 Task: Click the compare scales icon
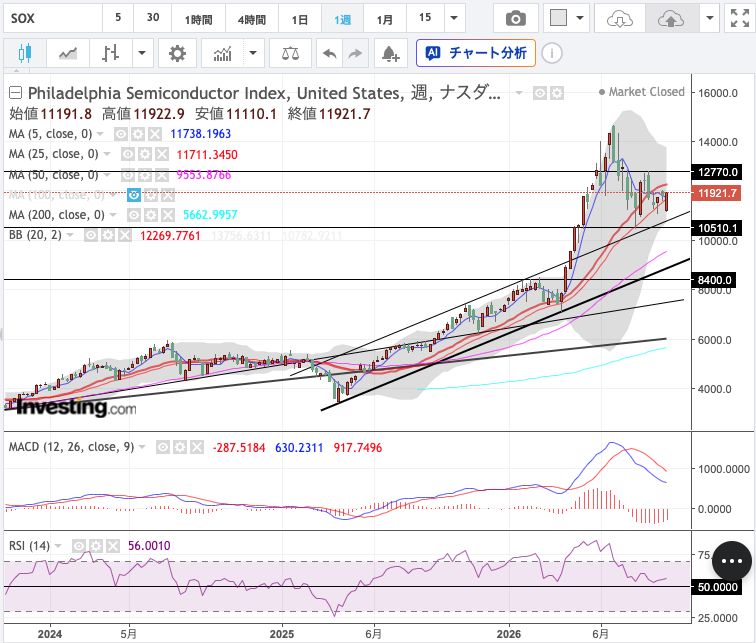pos(290,53)
